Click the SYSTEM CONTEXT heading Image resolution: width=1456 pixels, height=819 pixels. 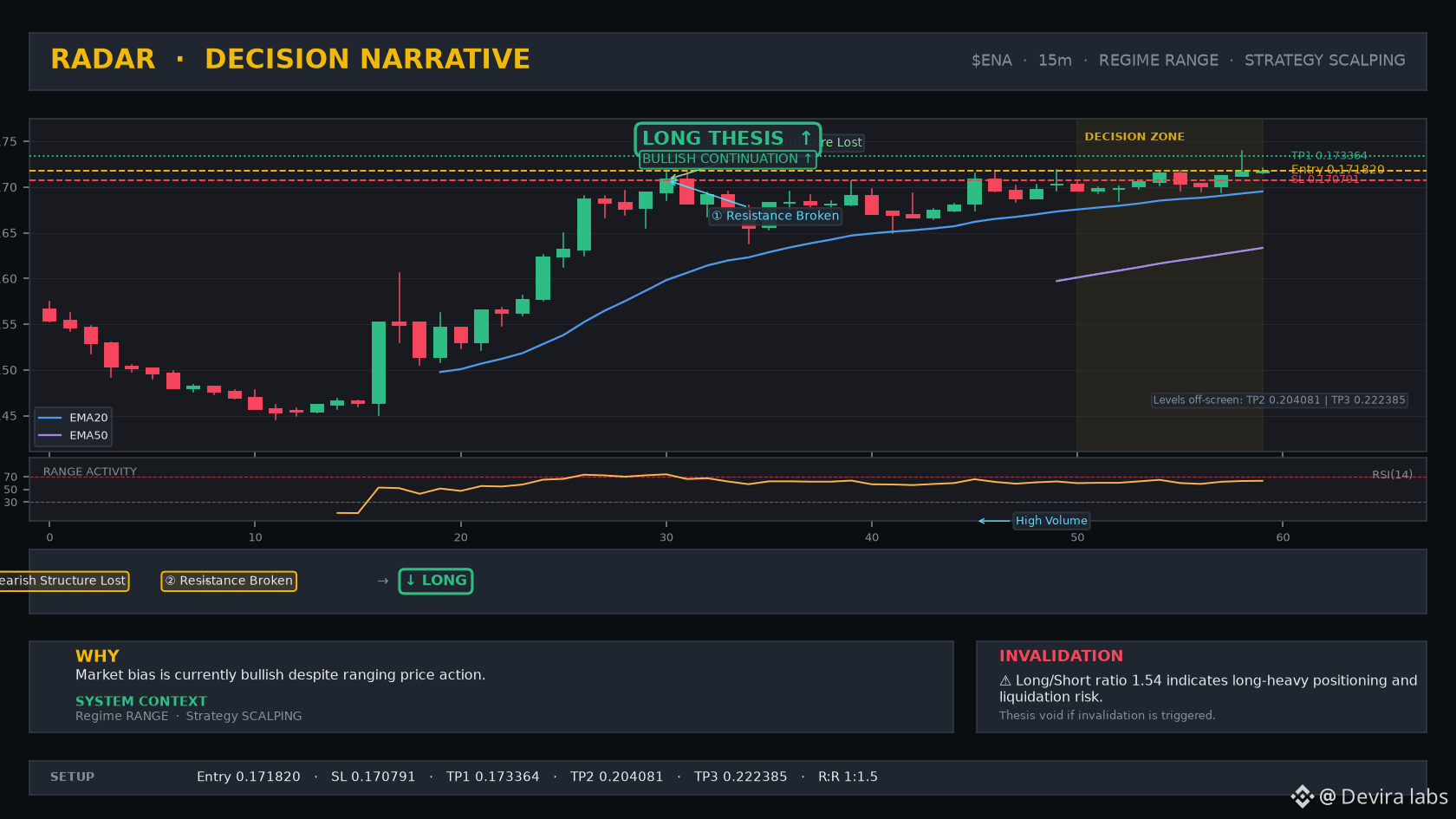tap(141, 701)
